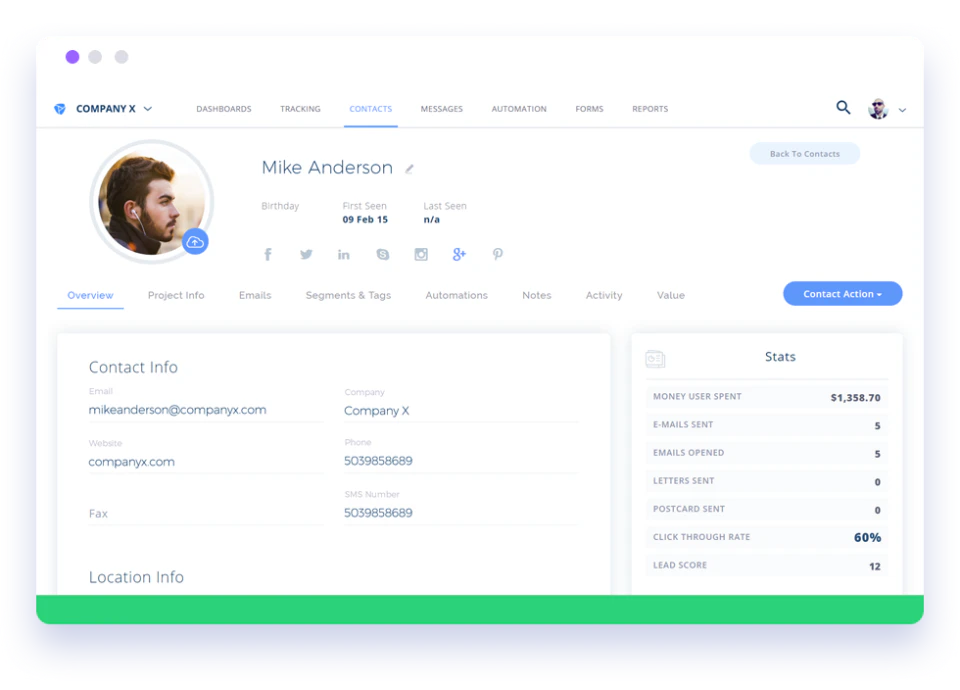
Task: Expand the Company X dropdown
Action: (x=147, y=108)
